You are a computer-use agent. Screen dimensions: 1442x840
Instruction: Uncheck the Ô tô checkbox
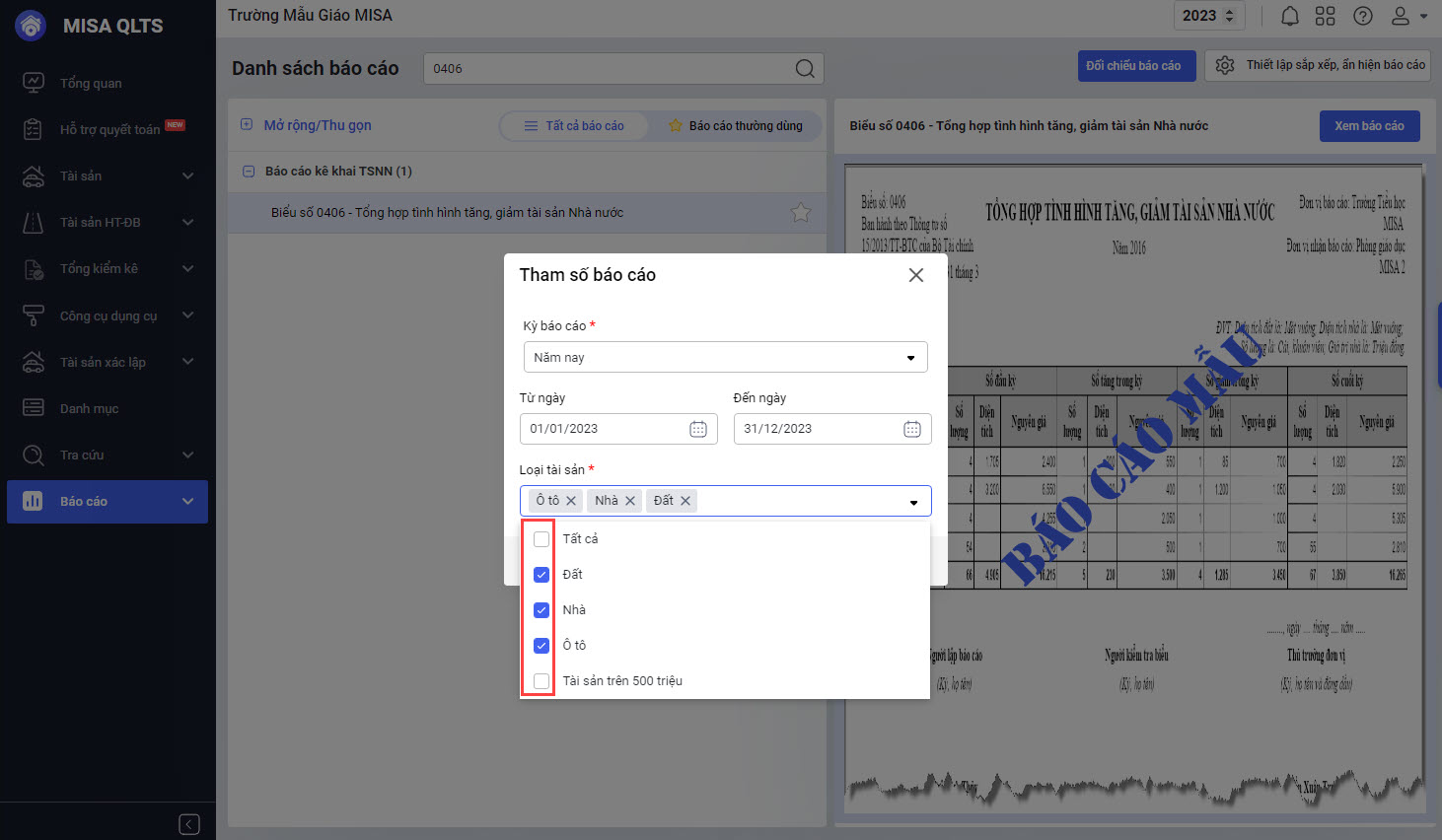tap(541, 646)
